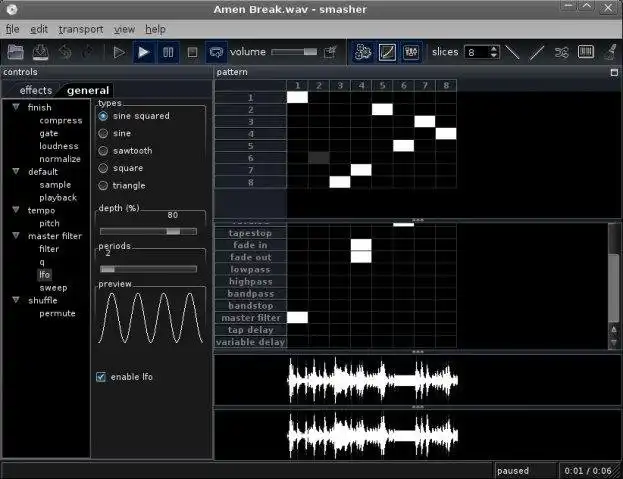Pause playback with the pause icon
623x479 pixels.
tap(168, 52)
